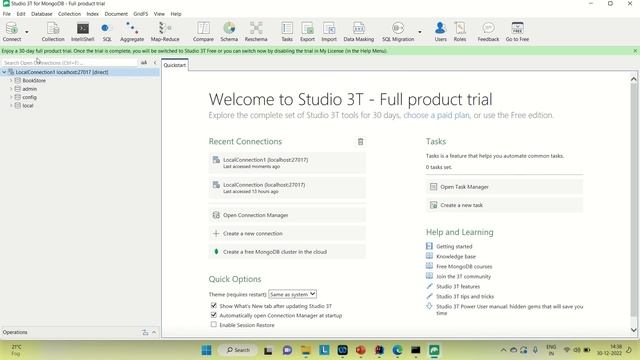Open the Schema explorer

pos(229,31)
